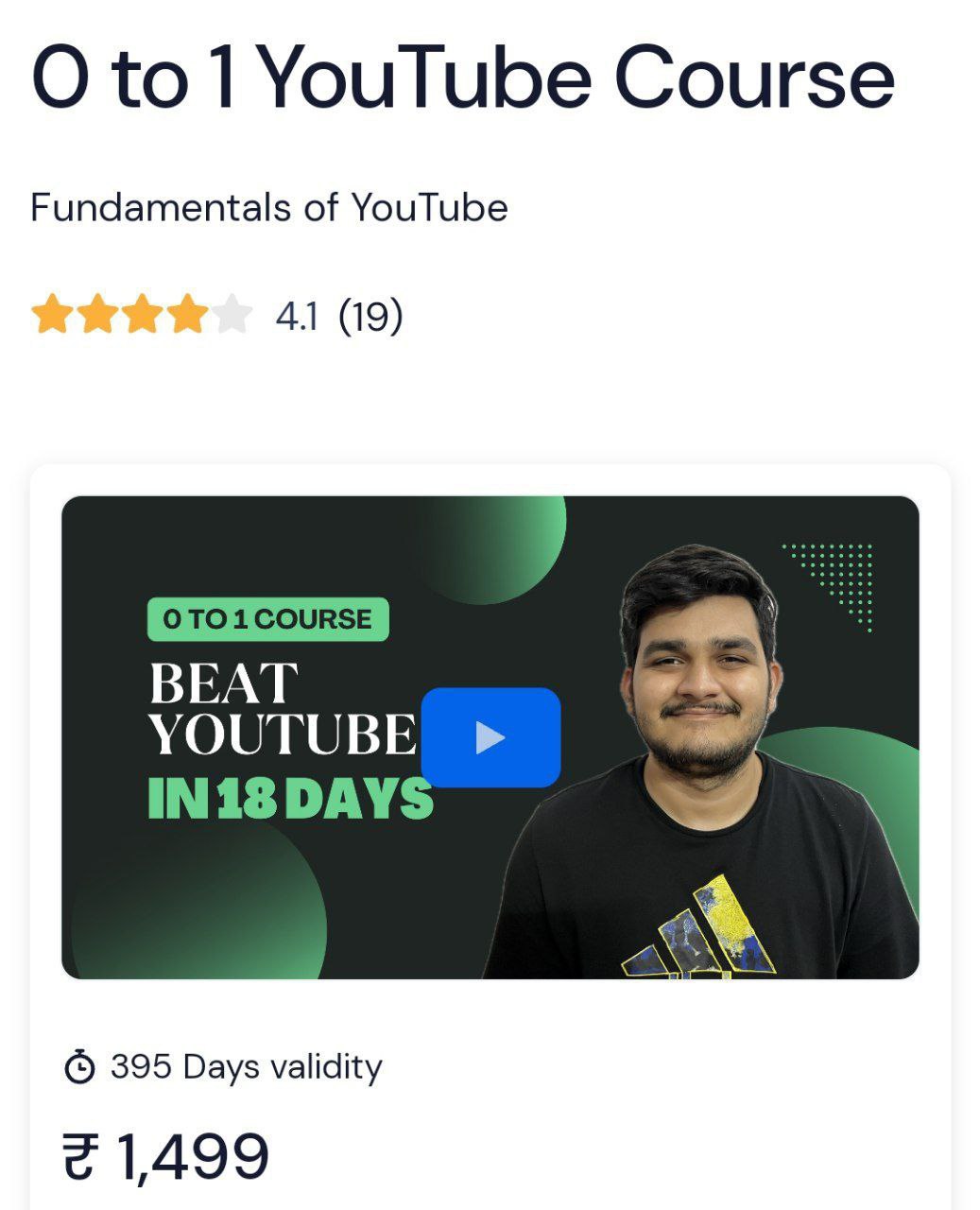980x1210 pixels.
Task: Open the 19 reviews count
Action: [370, 316]
